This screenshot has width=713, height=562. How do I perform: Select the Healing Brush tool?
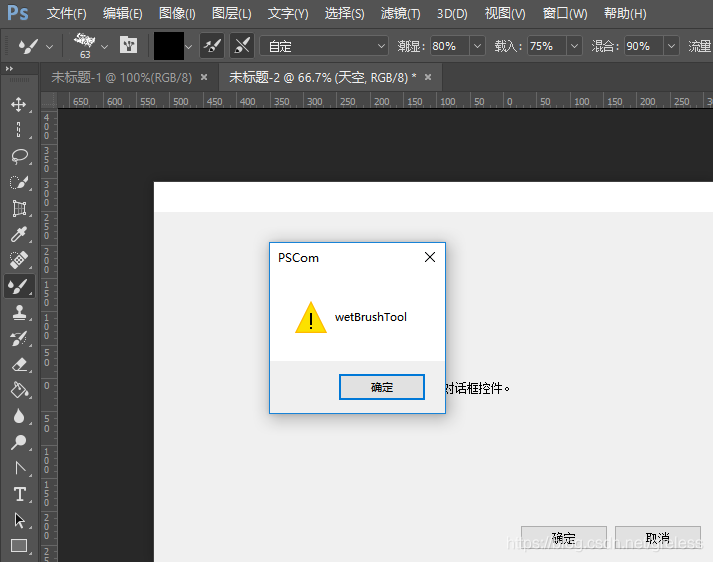click(19, 260)
